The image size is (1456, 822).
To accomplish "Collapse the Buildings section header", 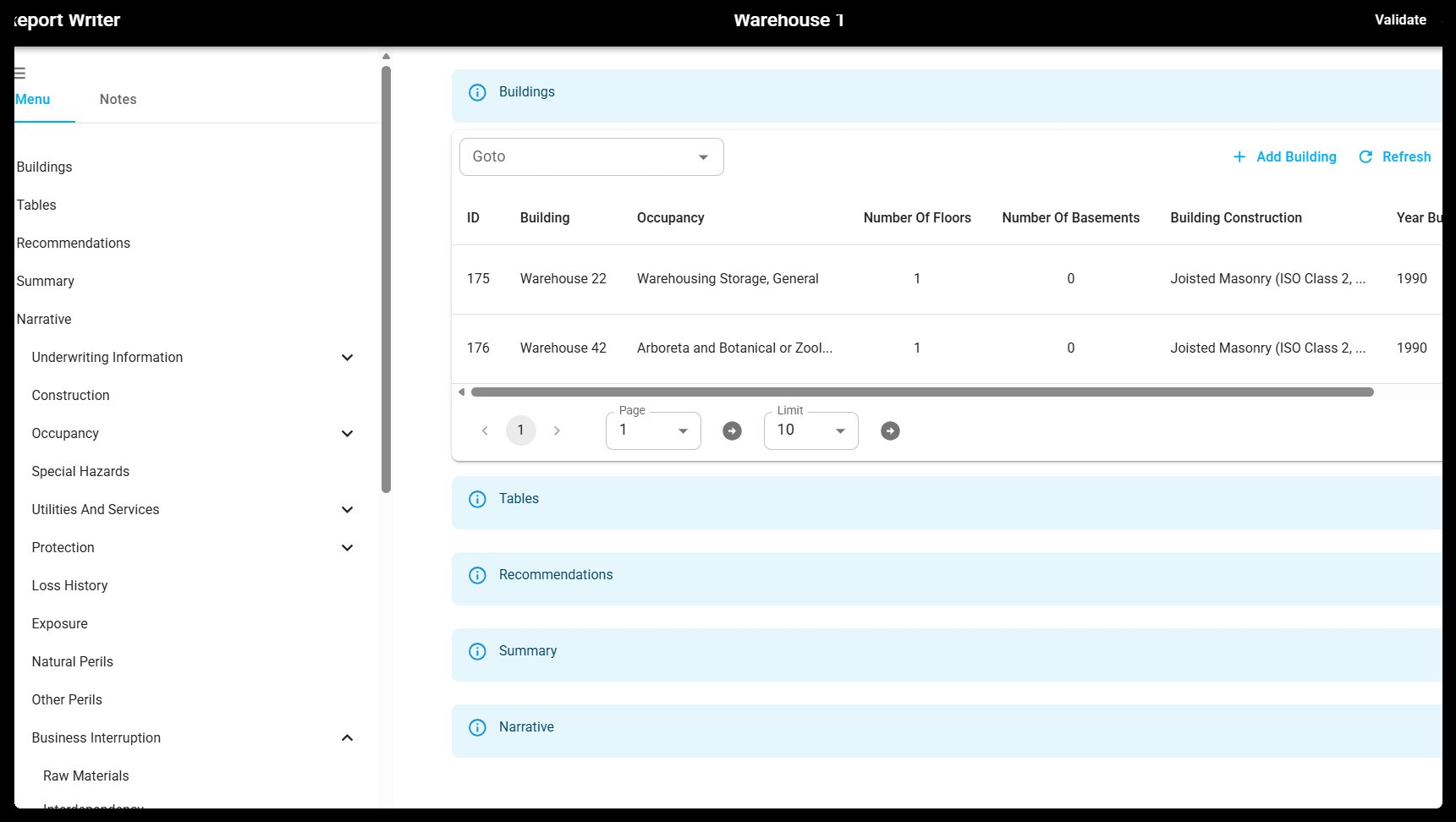I will [947, 96].
